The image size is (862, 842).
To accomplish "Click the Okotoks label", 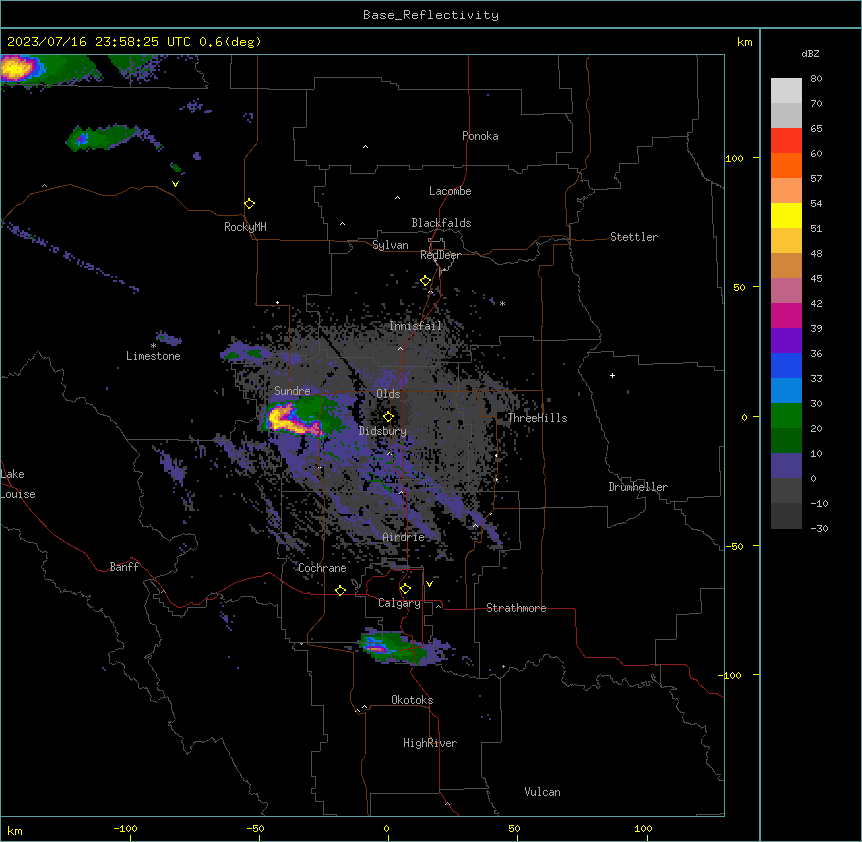I will click(412, 700).
